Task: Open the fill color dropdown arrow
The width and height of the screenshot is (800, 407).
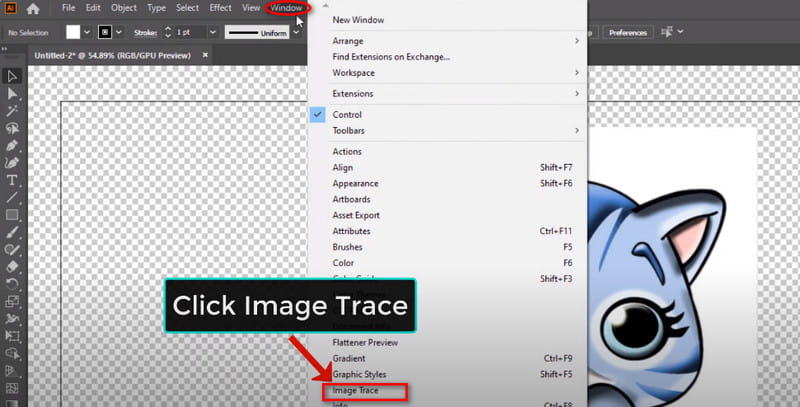Action: click(x=87, y=33)
